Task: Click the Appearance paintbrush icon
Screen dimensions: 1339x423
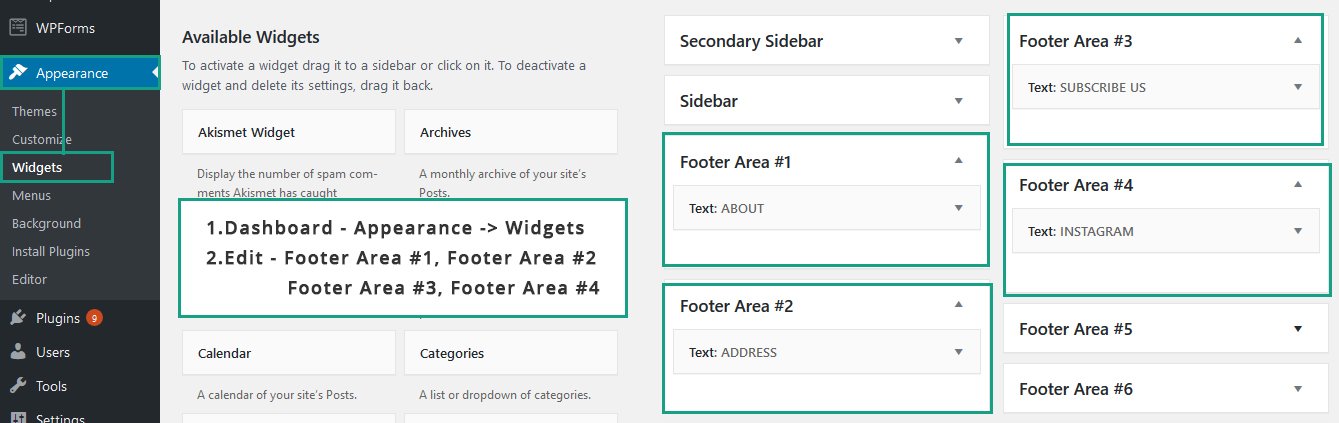Action: [18, 73]
